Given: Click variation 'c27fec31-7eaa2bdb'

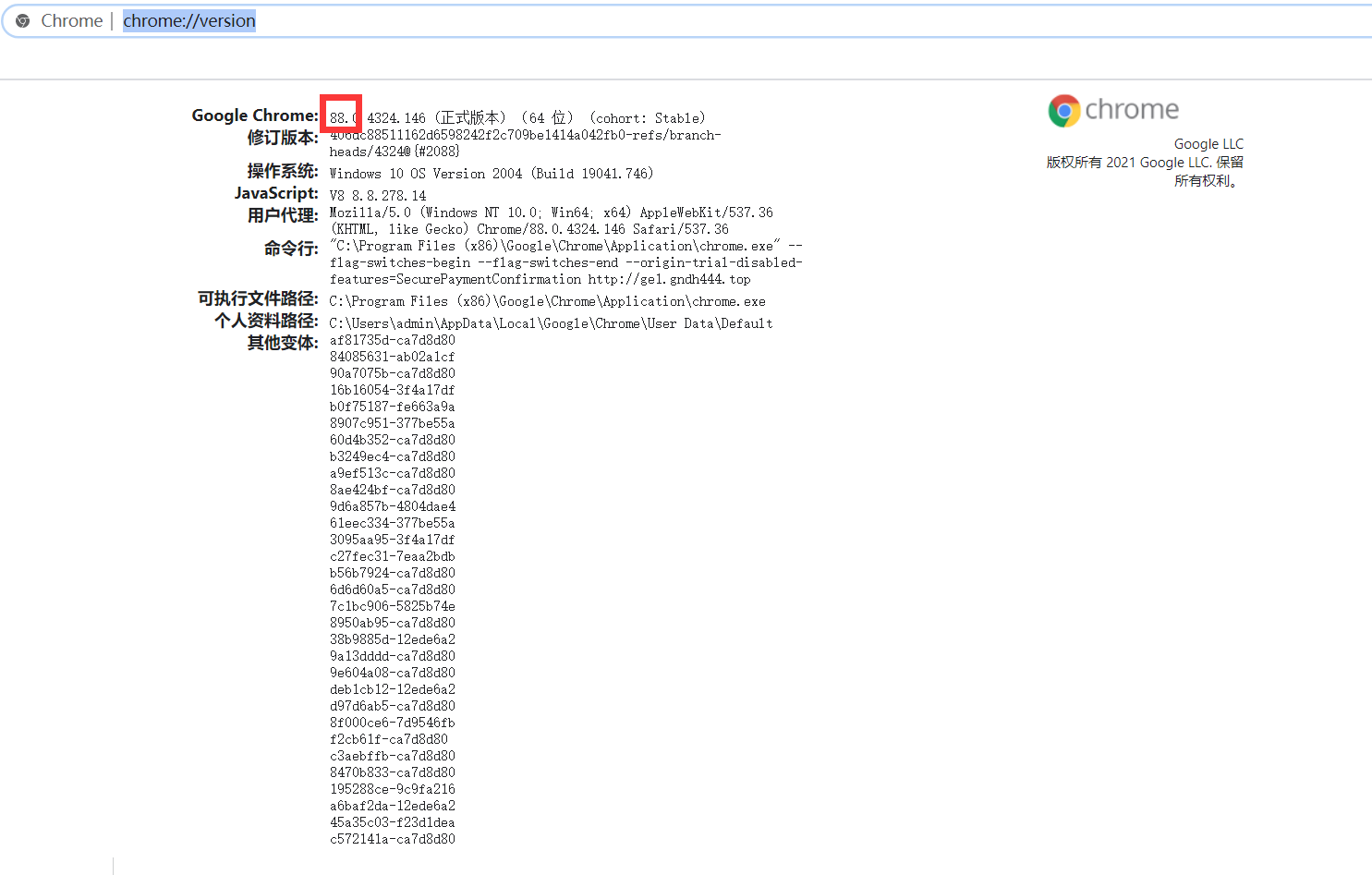Looking at the screenshot, I should click(x=393, y=556).
